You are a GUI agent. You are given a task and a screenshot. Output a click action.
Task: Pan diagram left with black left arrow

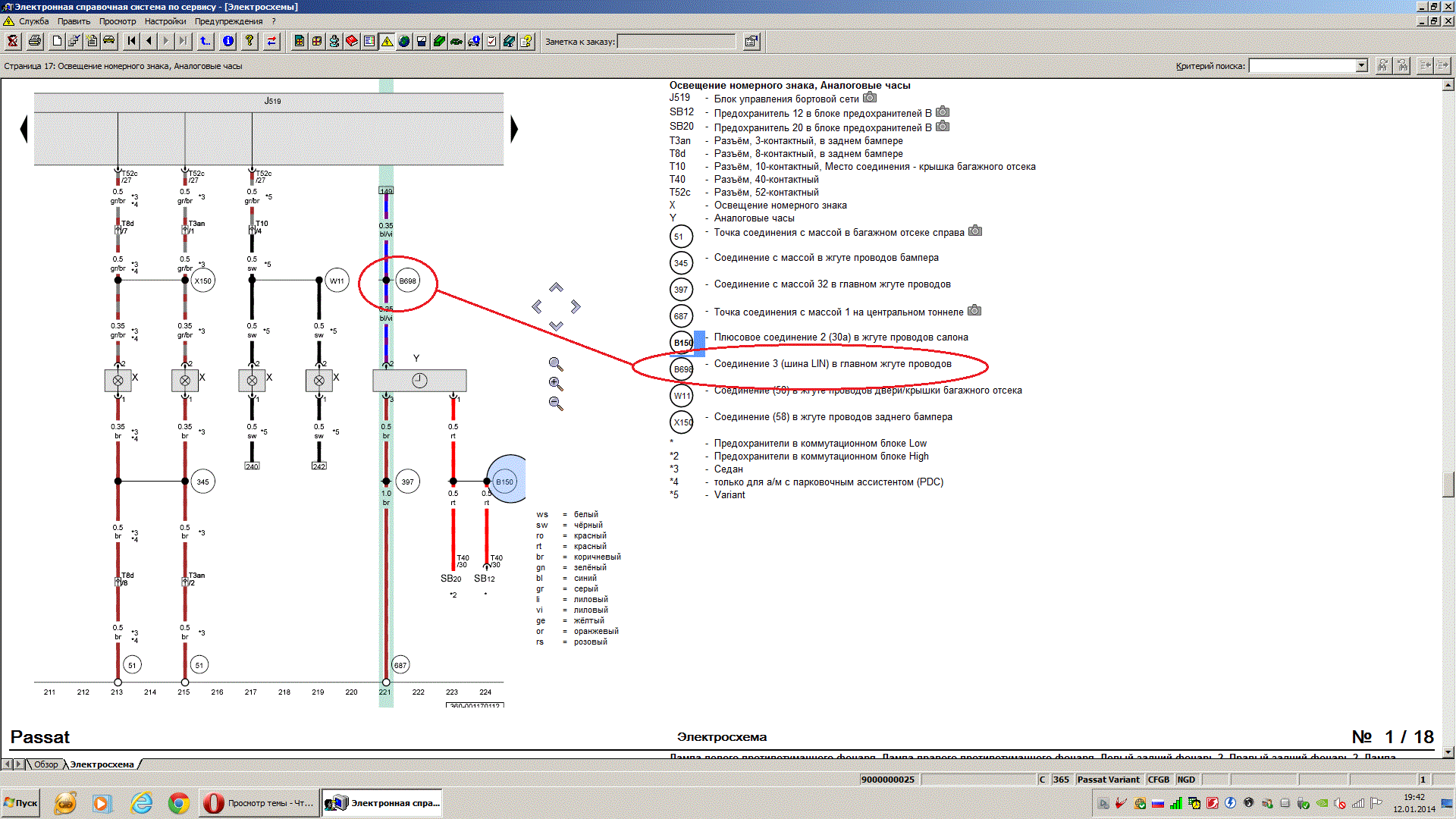24,129
